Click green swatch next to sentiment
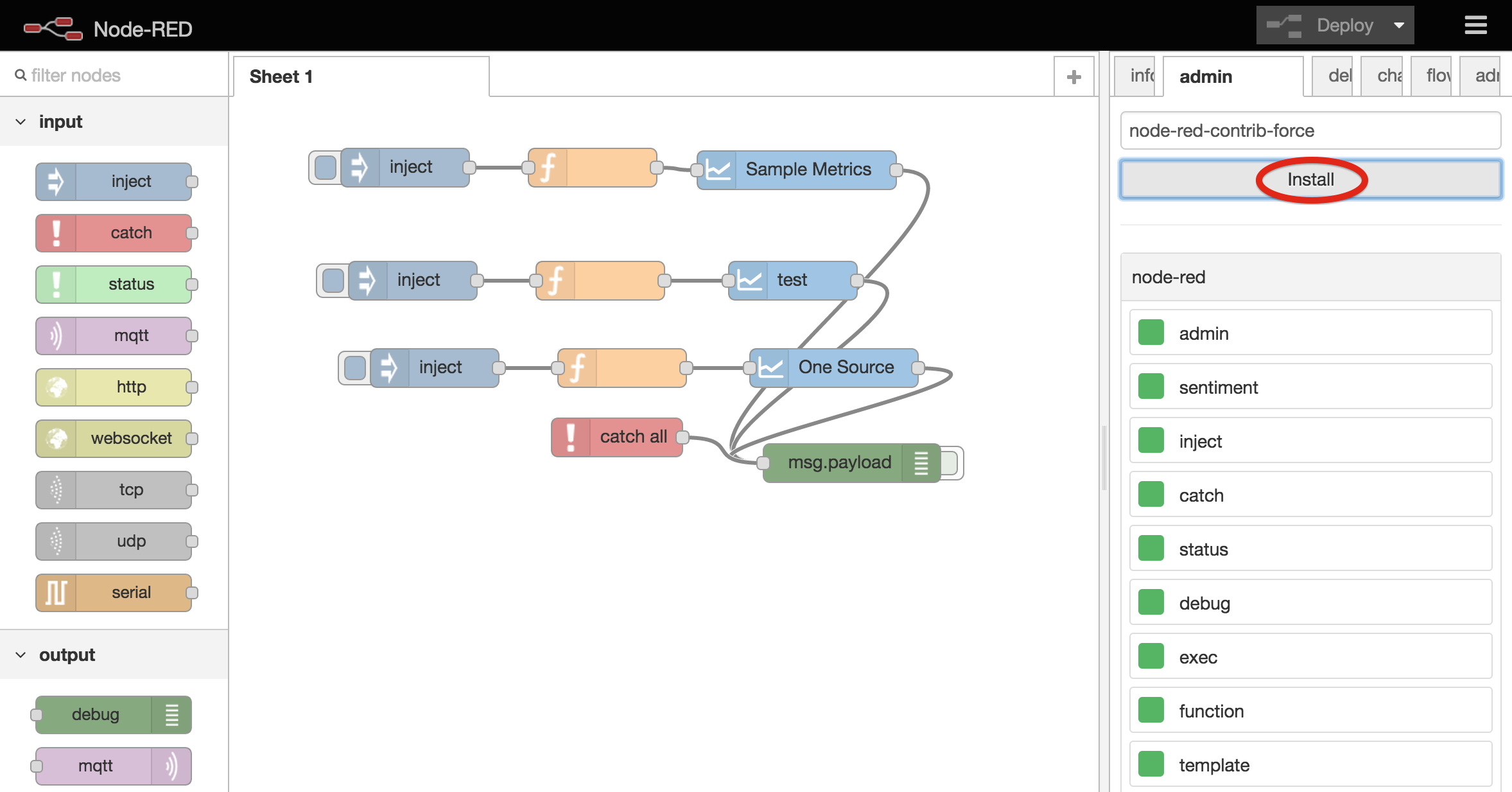Screen dimensions: 1512x792 [x=1151, y=387]
